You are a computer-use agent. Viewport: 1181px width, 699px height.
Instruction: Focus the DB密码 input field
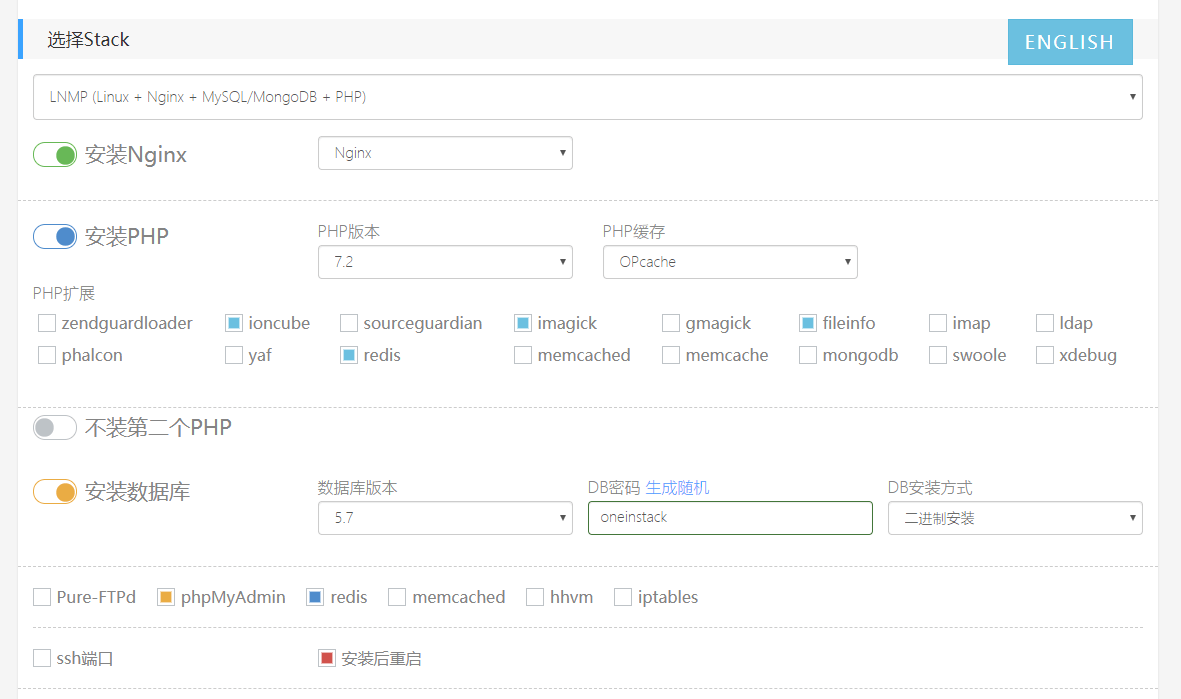click(730, 518)
